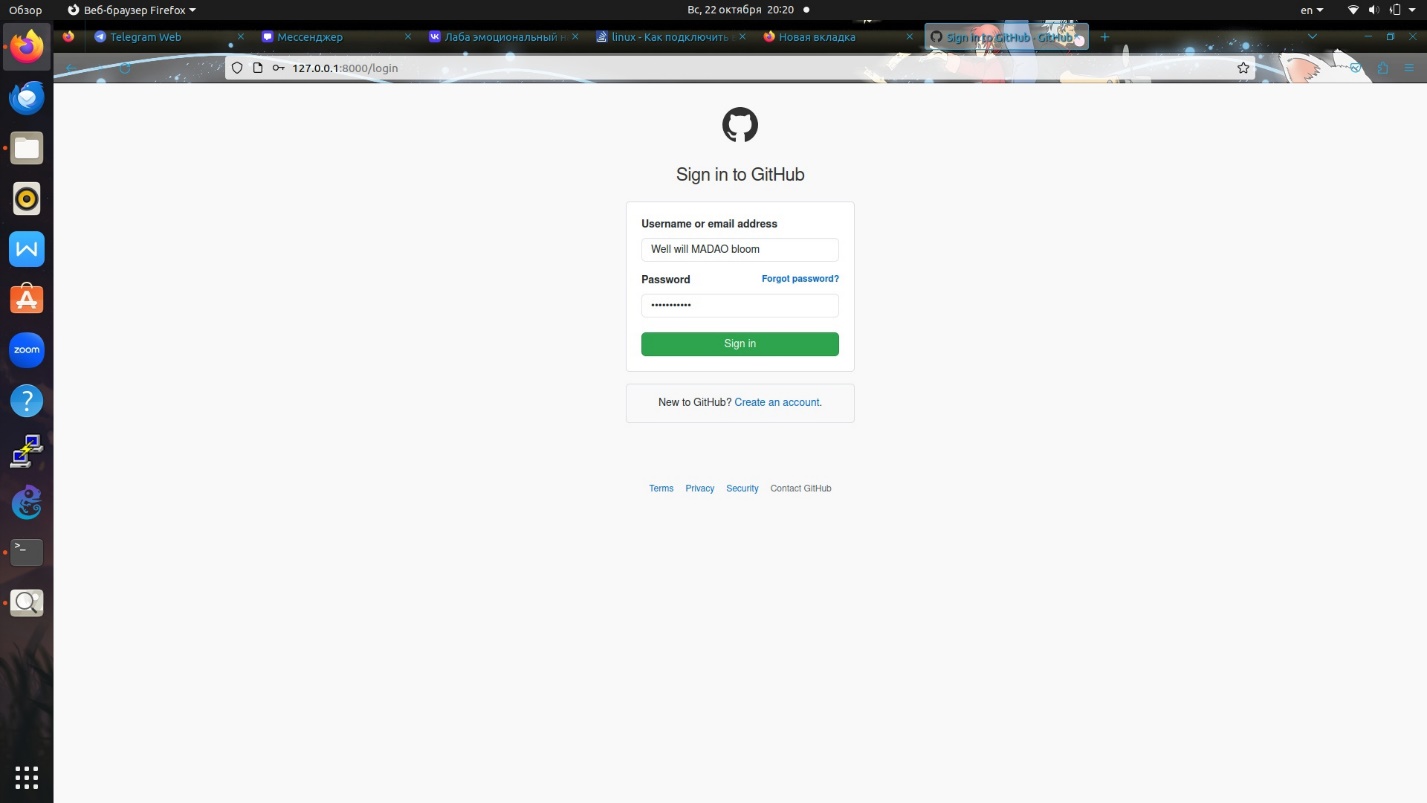Open the Terms footer link
This screenshot has height=803, width=1427.
pyautogui.click(x=661, y=489)
